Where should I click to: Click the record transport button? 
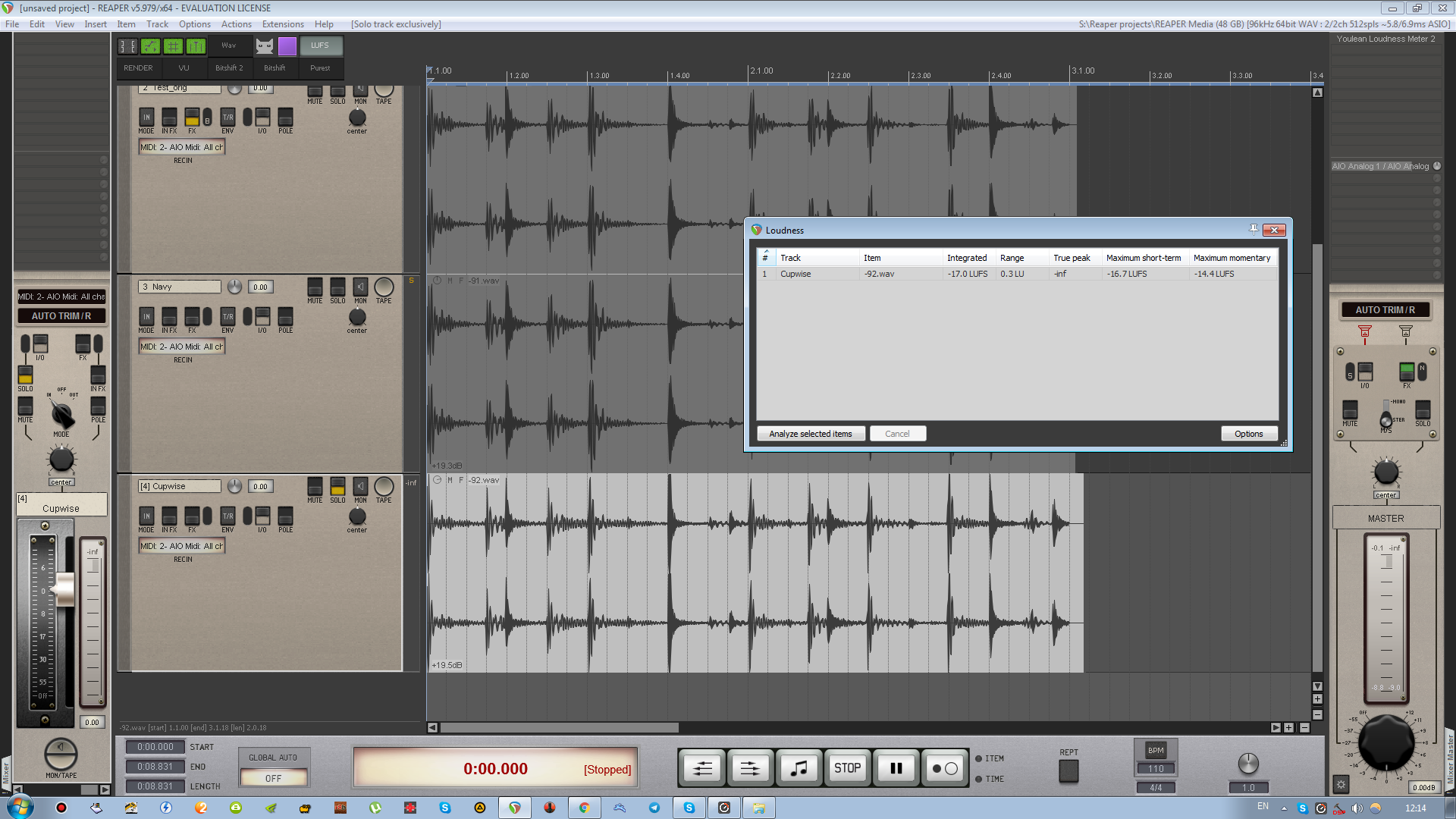click(945, 768)
